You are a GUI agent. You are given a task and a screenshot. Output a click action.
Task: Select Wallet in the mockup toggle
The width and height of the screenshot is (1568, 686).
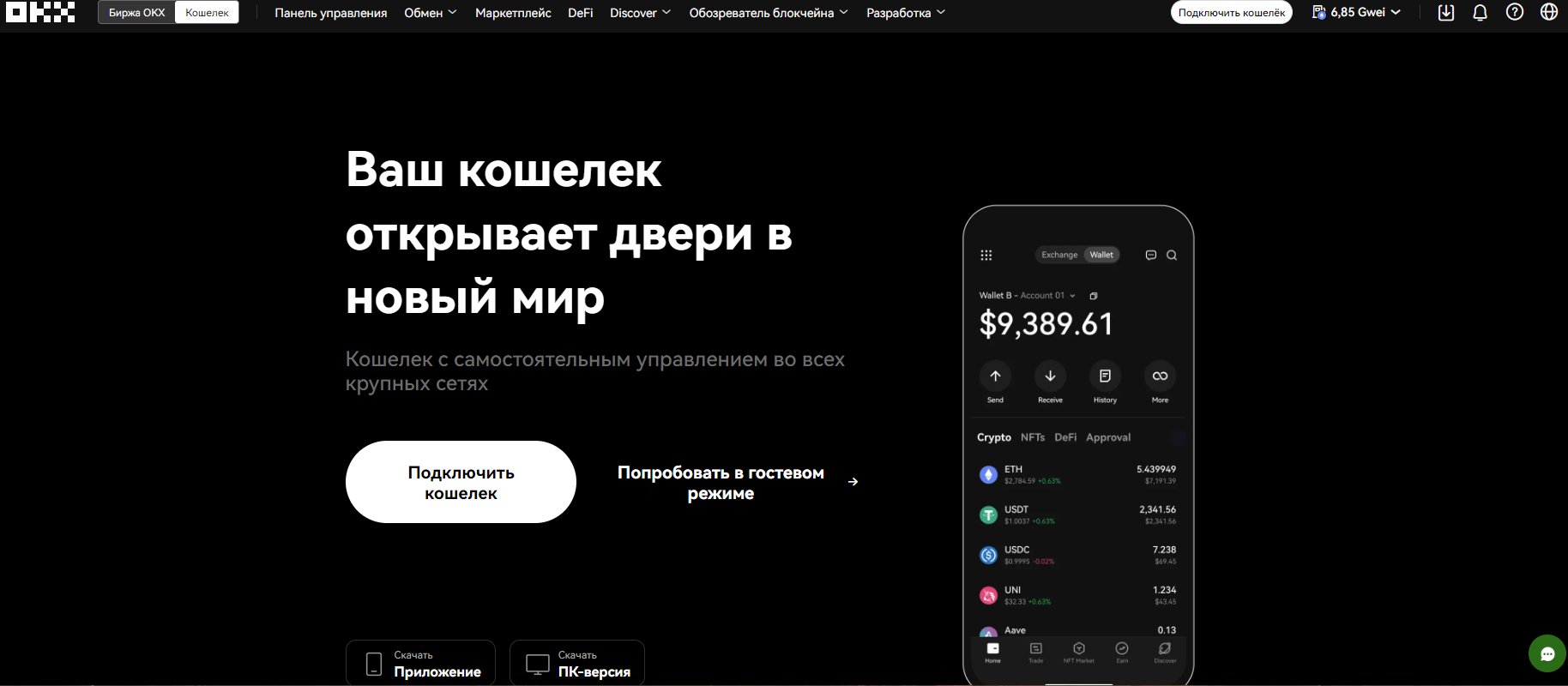tap(1101, 255)
